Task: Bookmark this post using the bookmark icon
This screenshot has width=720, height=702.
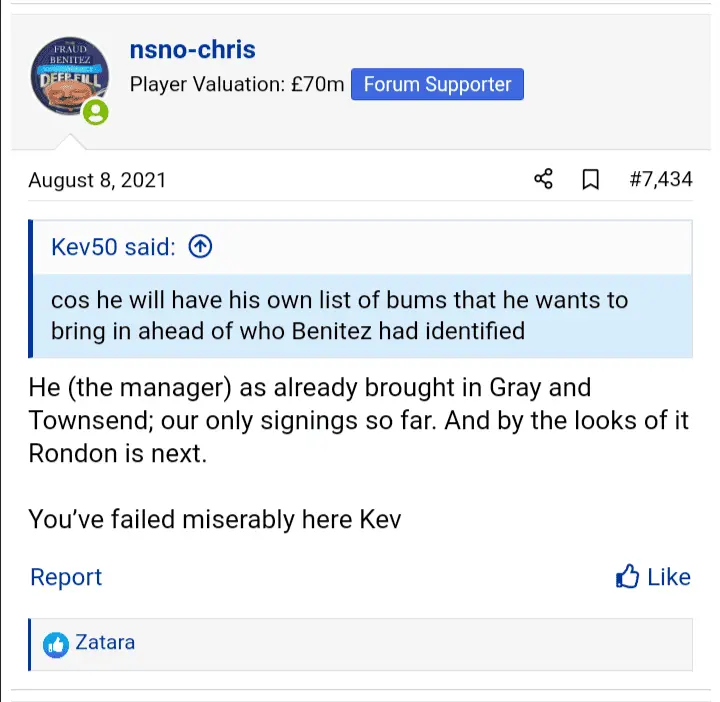Action: coord(591,180)
